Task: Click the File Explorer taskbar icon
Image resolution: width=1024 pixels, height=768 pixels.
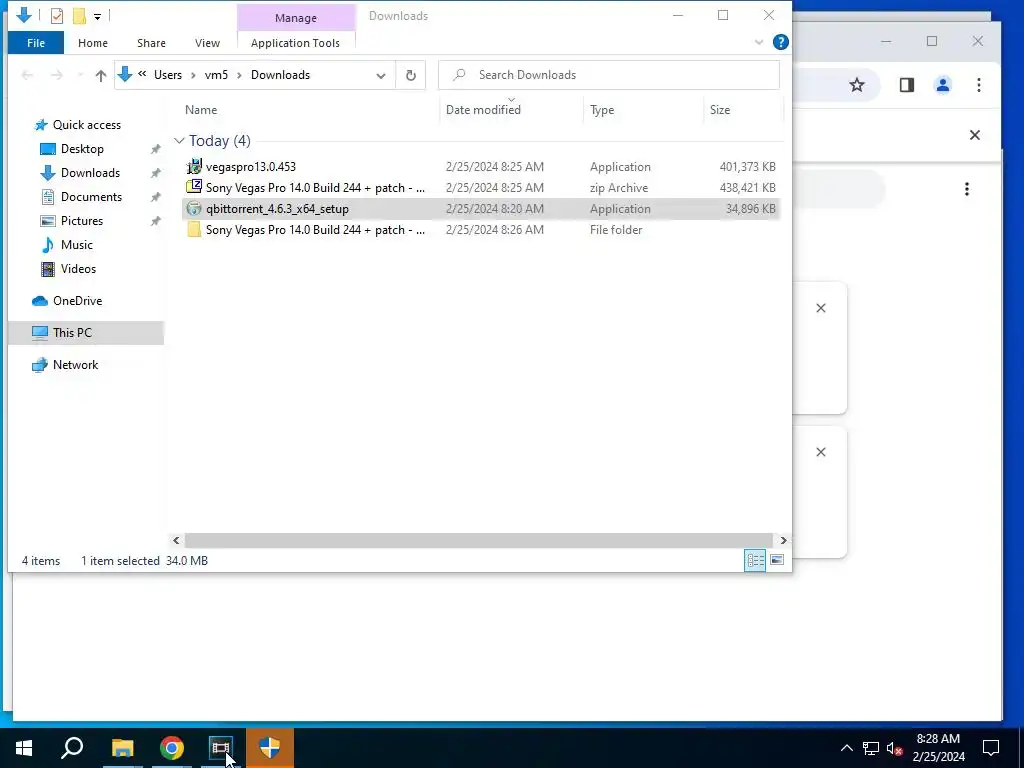Action: point(122,748)
